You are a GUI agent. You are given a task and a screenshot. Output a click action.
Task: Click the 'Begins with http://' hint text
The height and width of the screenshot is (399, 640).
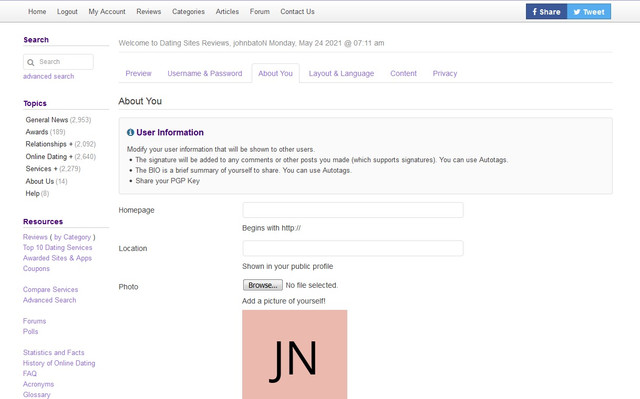pyautogui.click(x=271, y=228)
